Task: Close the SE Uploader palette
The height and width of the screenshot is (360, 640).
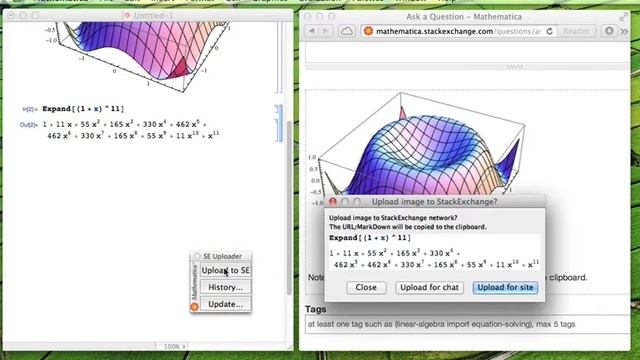Action: pyautogui.click(x=197, y=256)
